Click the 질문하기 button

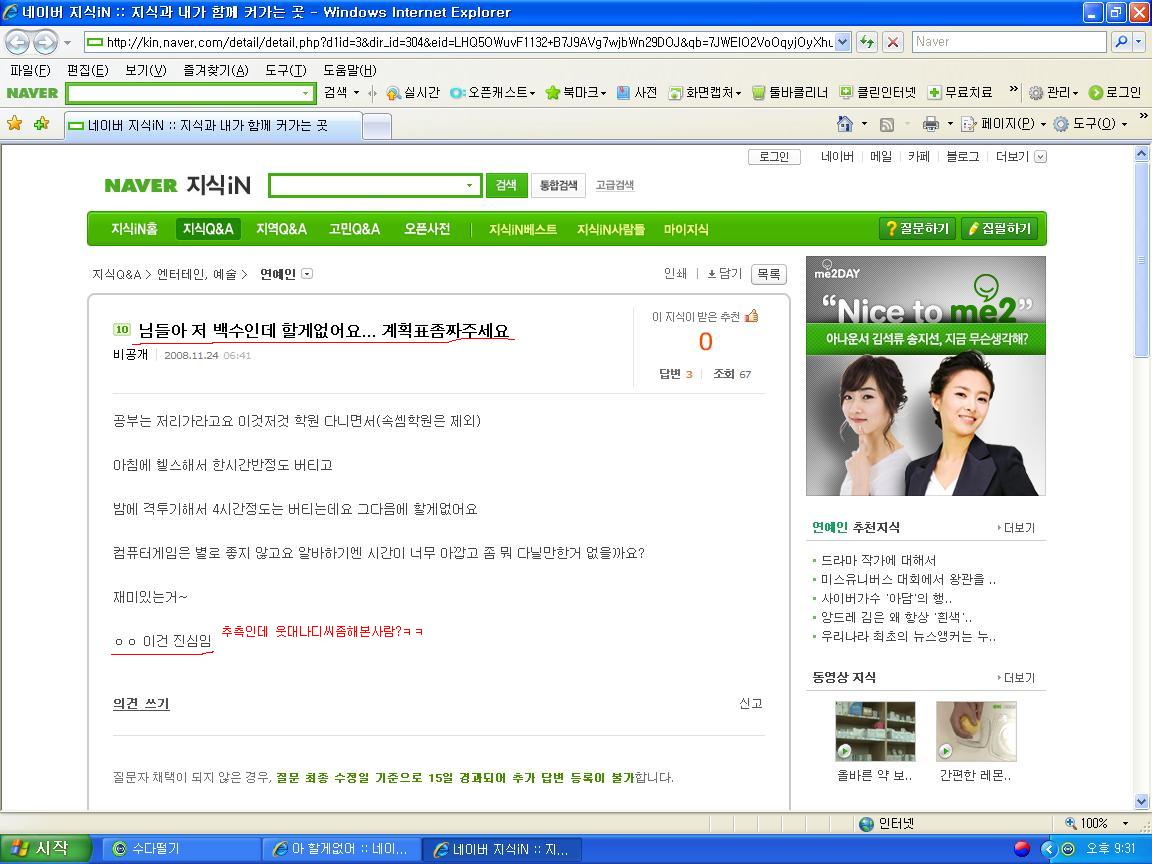[x=918, y=228]
